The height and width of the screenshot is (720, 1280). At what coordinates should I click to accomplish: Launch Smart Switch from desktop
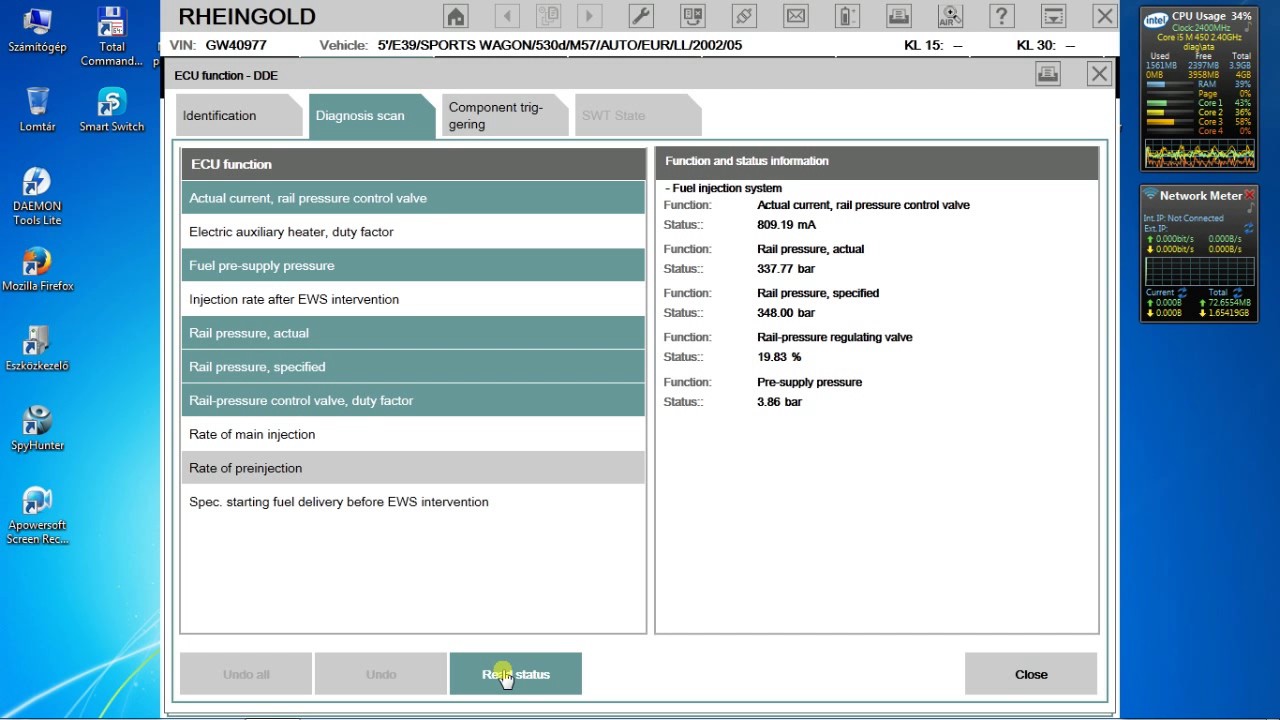pos(112,110)
